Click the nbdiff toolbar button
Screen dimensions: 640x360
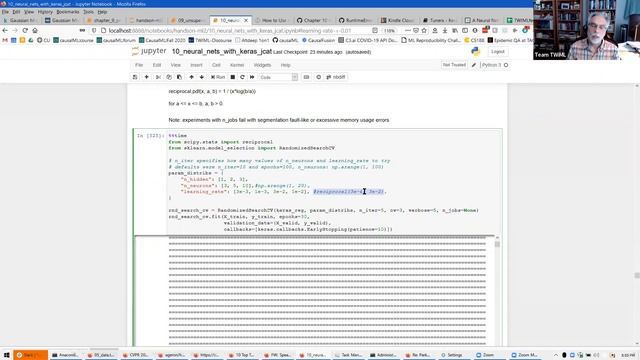click(336, 77)
